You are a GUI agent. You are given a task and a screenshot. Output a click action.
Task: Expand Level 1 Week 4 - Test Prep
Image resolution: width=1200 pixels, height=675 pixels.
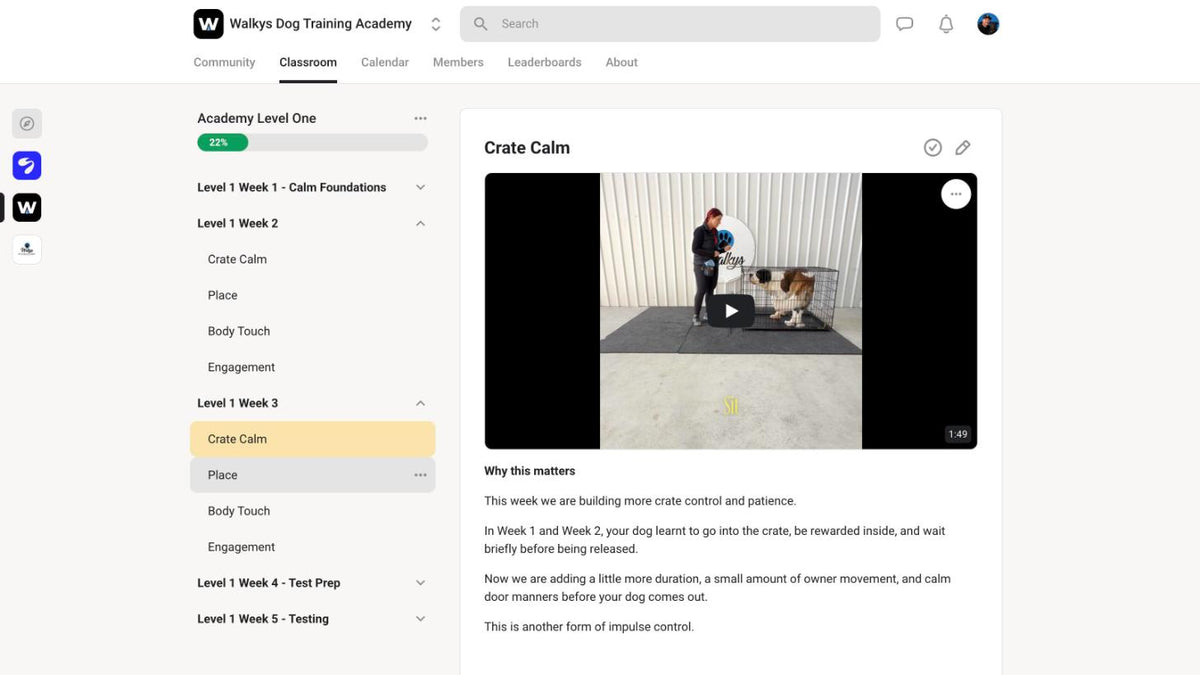tap(313, 583)
